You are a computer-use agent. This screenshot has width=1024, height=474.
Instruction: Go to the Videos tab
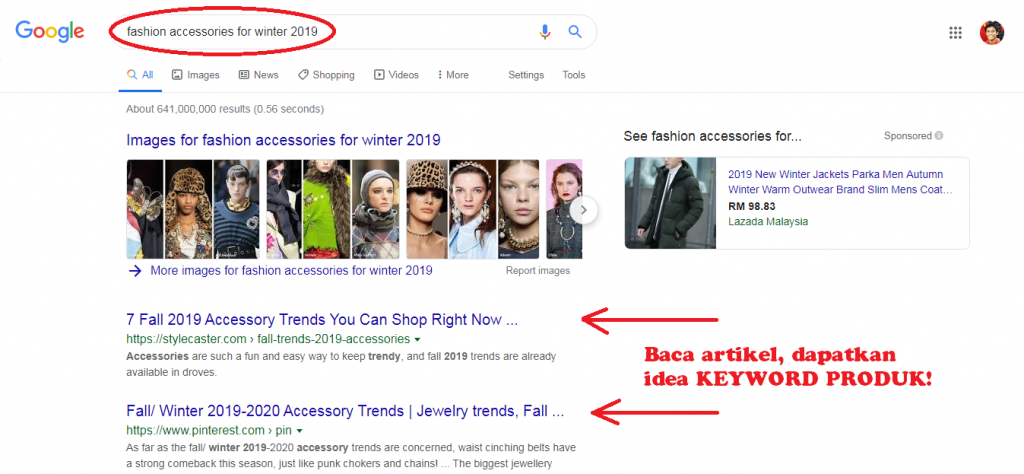coord(396,75)
